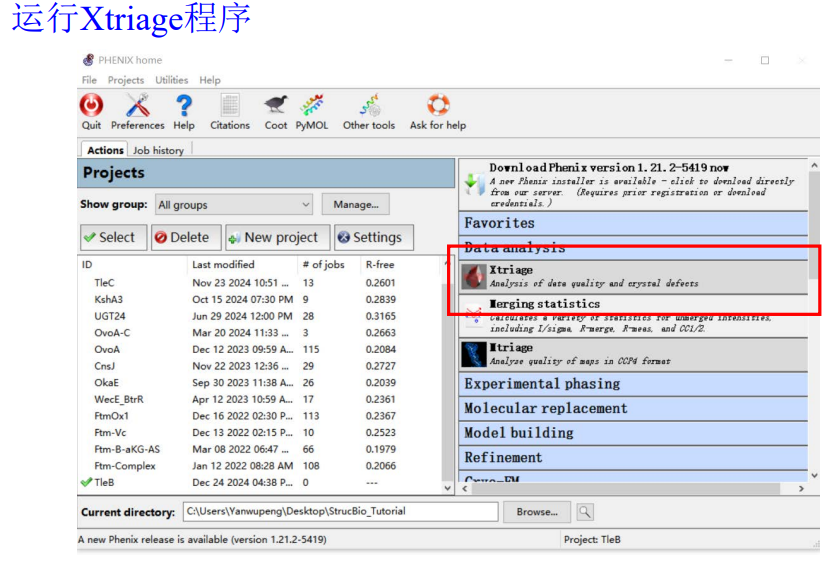Open the File menu
The width and height of the screenshot is (836, 563).
tap(89, 80)
